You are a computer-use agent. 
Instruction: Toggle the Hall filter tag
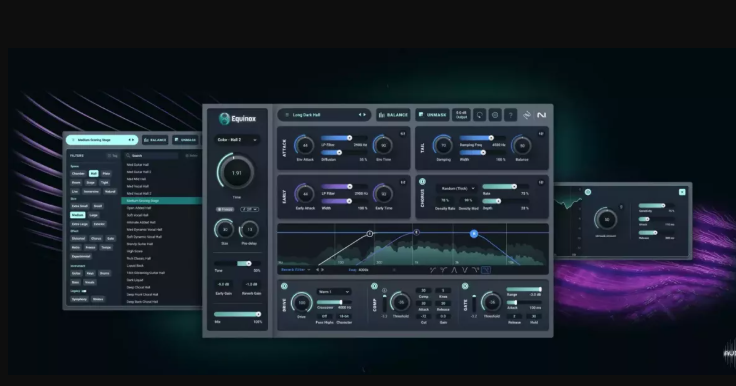pos(93,174)
